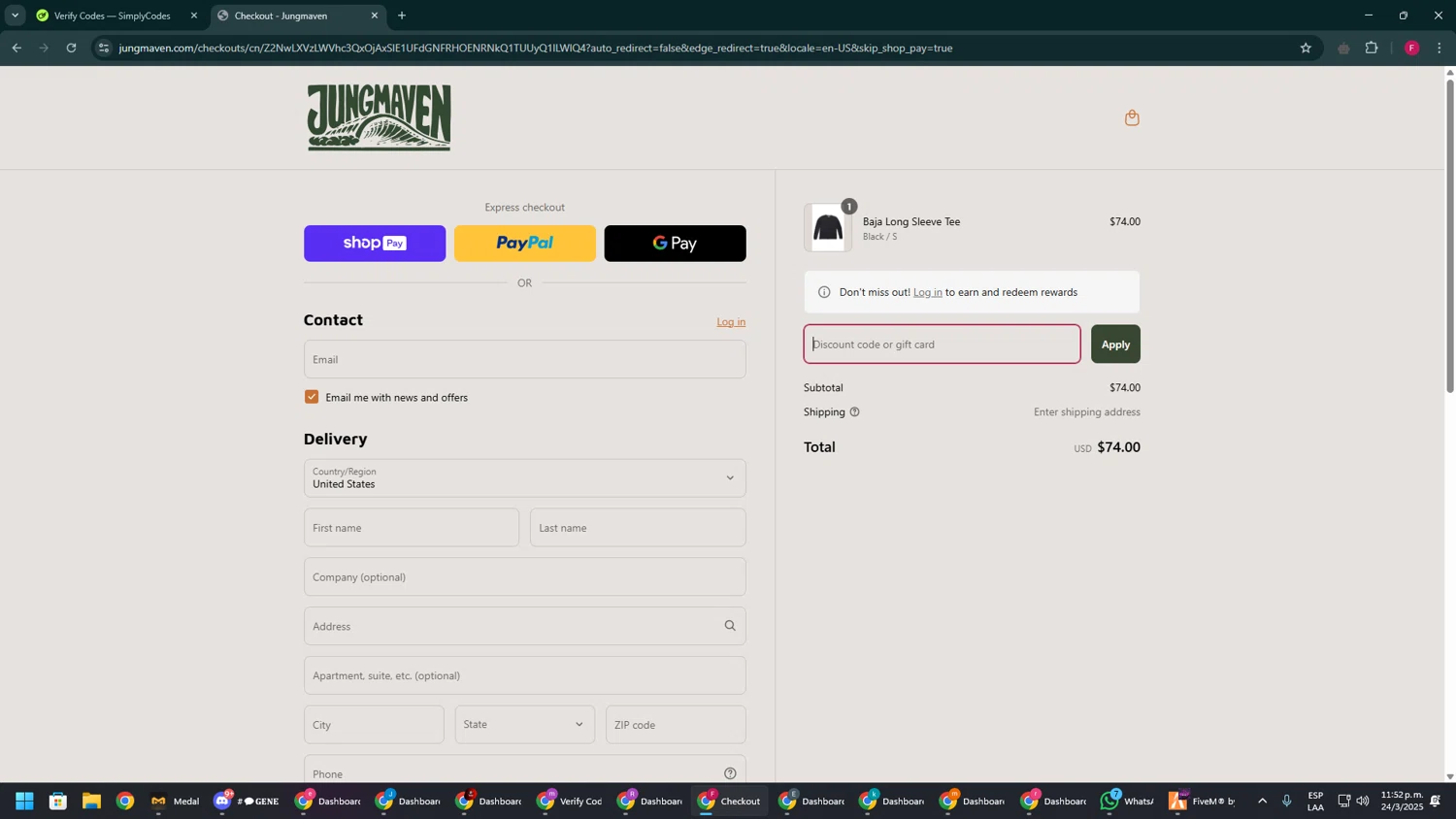Close the Checkout - Jungmaven tab
The width and height of the screenshot is (1456, 819).
[x=375, y=16]
